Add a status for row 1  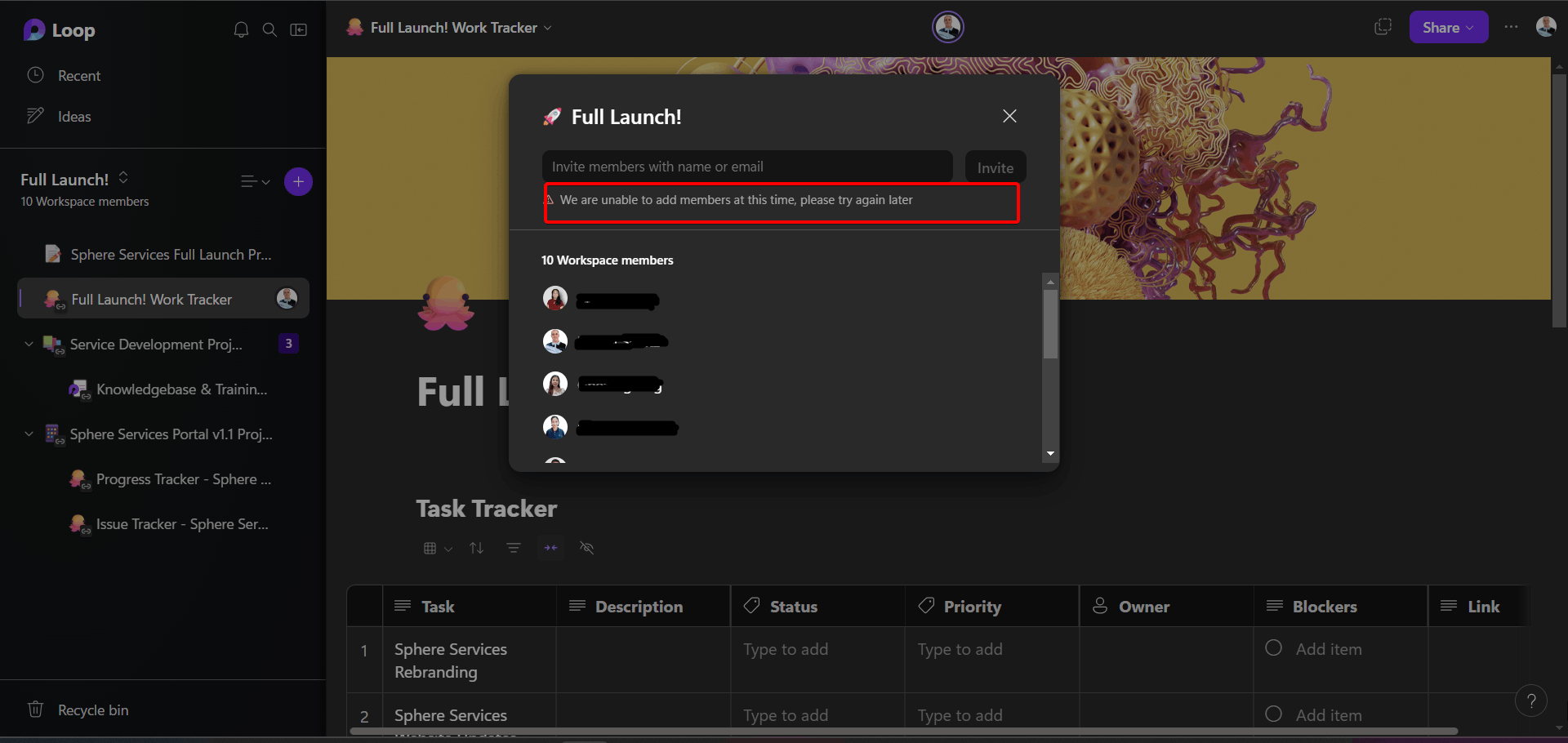(818, 661)
